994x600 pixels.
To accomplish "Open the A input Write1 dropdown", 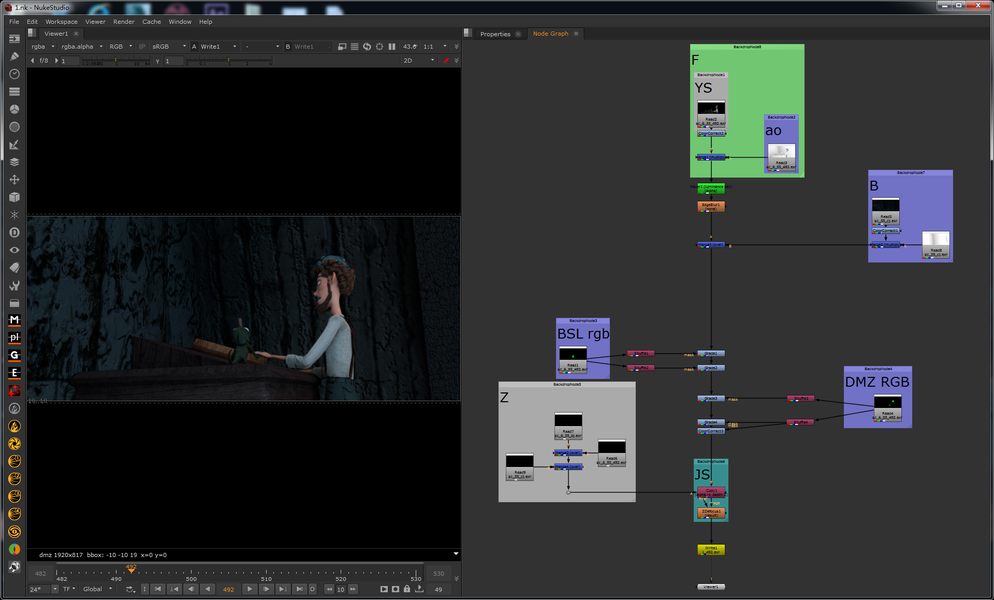I will coord(218,46).
